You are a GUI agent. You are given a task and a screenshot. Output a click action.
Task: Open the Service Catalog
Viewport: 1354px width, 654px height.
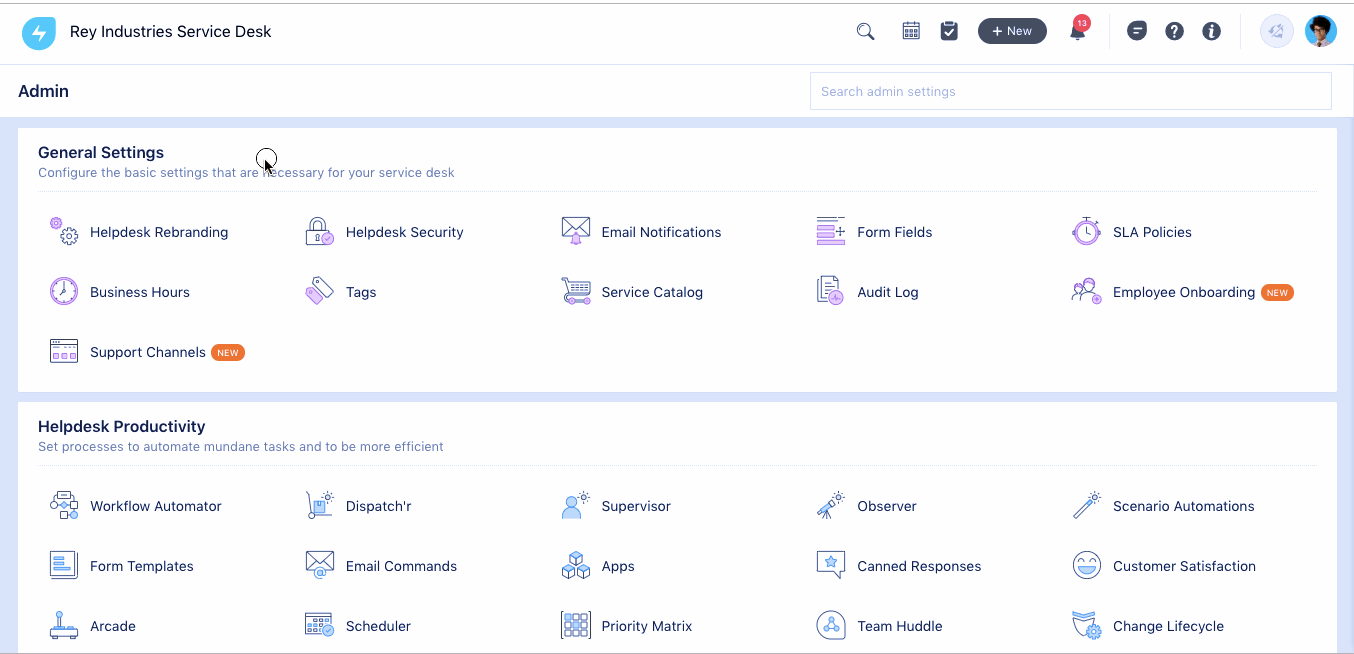650,291
